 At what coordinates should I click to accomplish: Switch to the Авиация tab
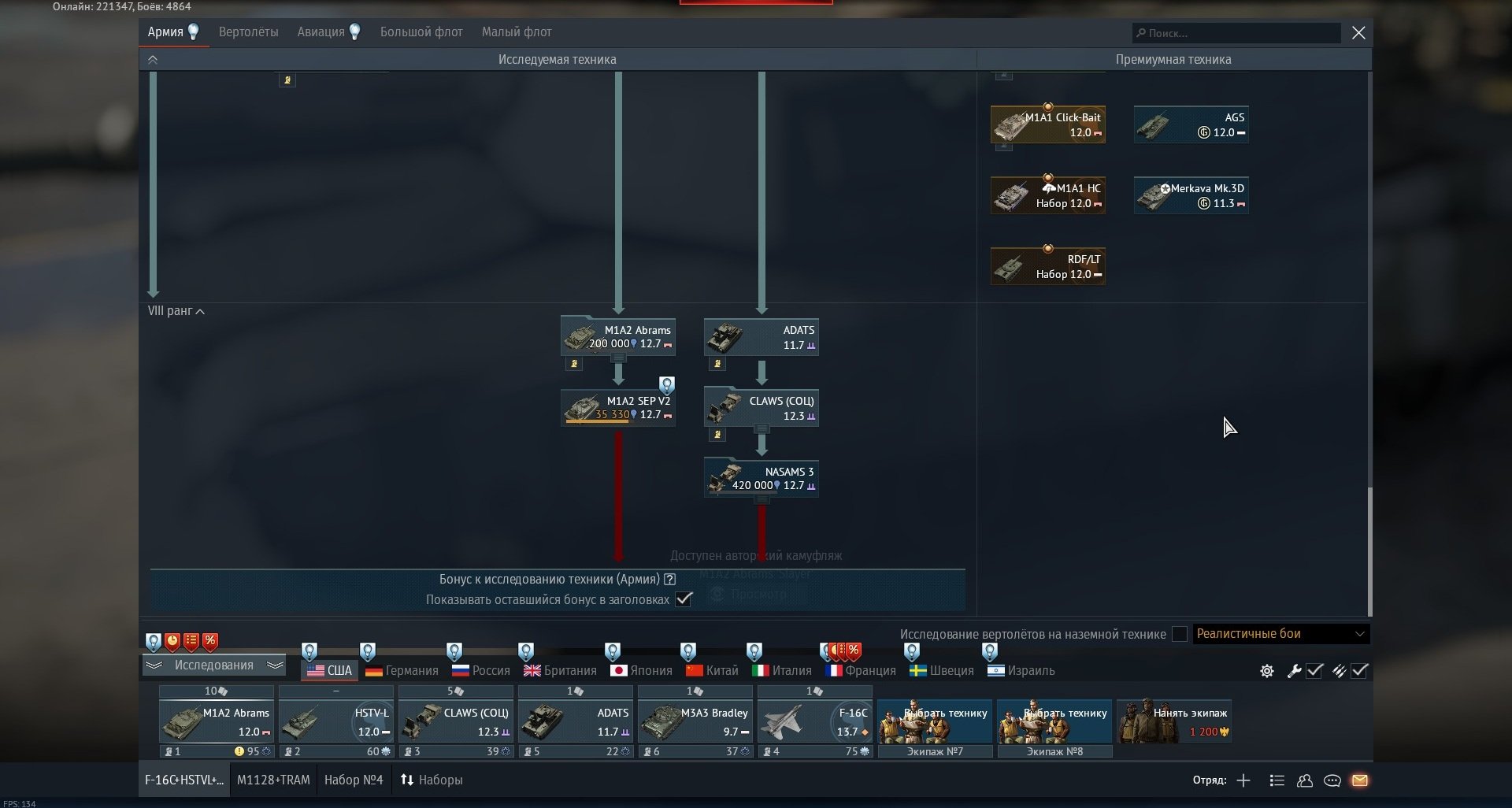[321, 32]
